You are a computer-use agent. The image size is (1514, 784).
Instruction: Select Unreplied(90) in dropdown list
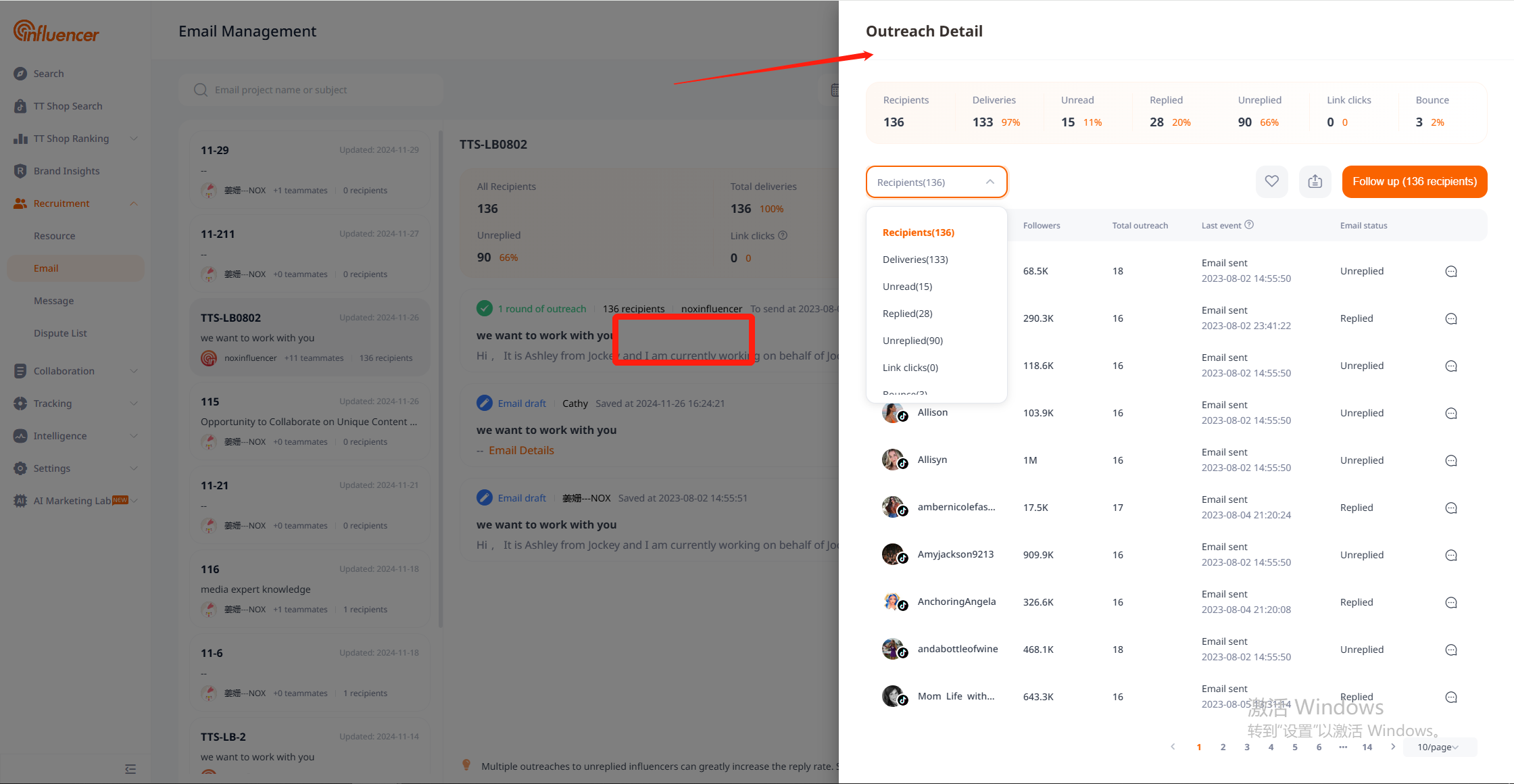[912, 341]
